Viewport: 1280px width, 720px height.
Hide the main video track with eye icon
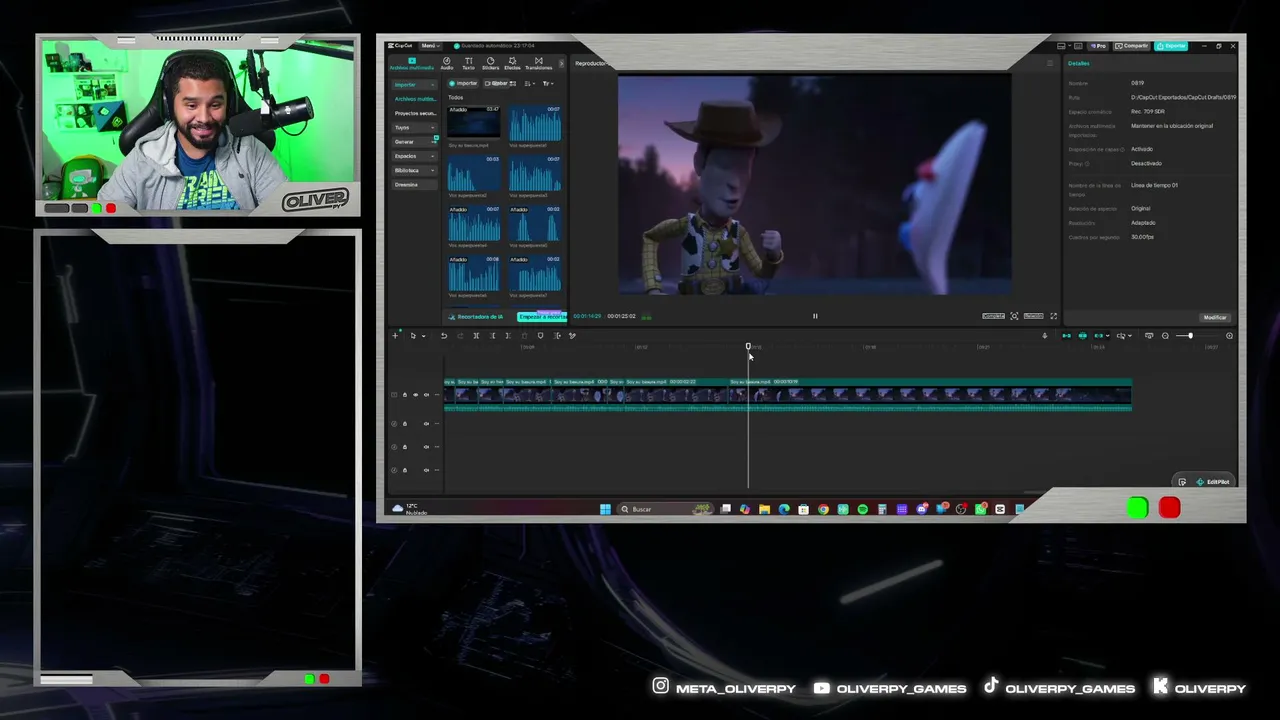[416, 395]
